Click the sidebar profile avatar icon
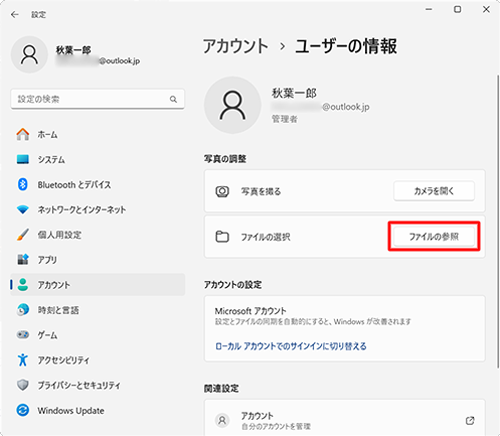The height and width of the screenshot is (436, 500). 29,55
